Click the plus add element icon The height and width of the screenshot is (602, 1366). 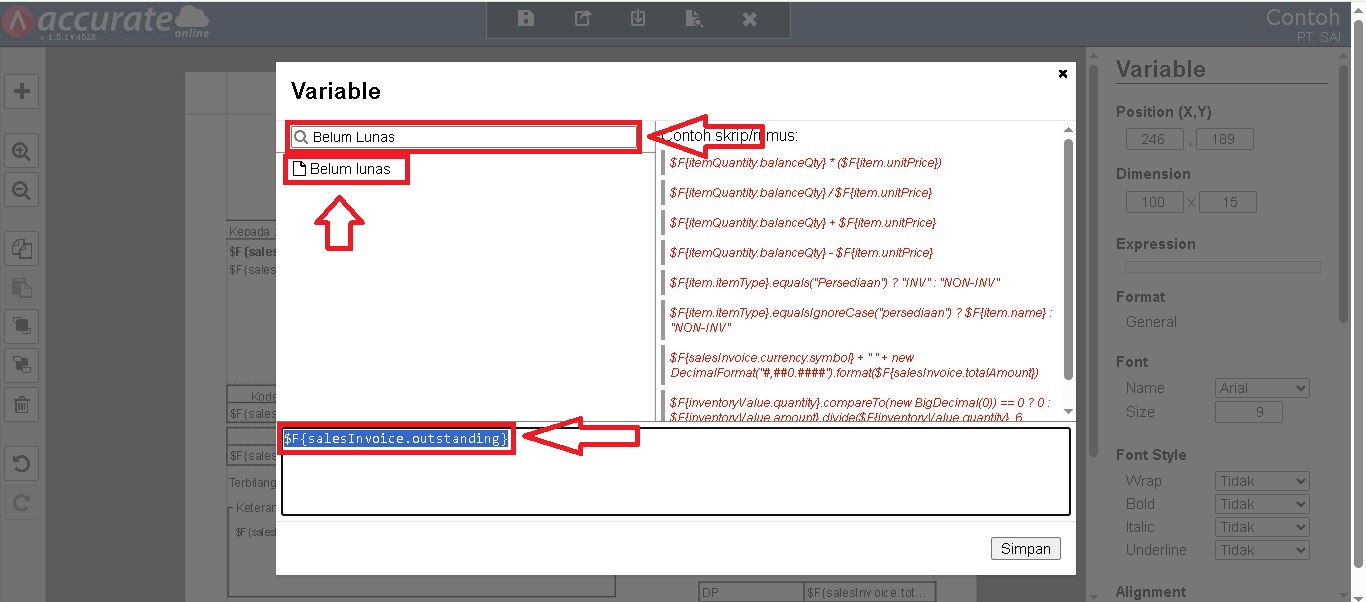(21, 91)
